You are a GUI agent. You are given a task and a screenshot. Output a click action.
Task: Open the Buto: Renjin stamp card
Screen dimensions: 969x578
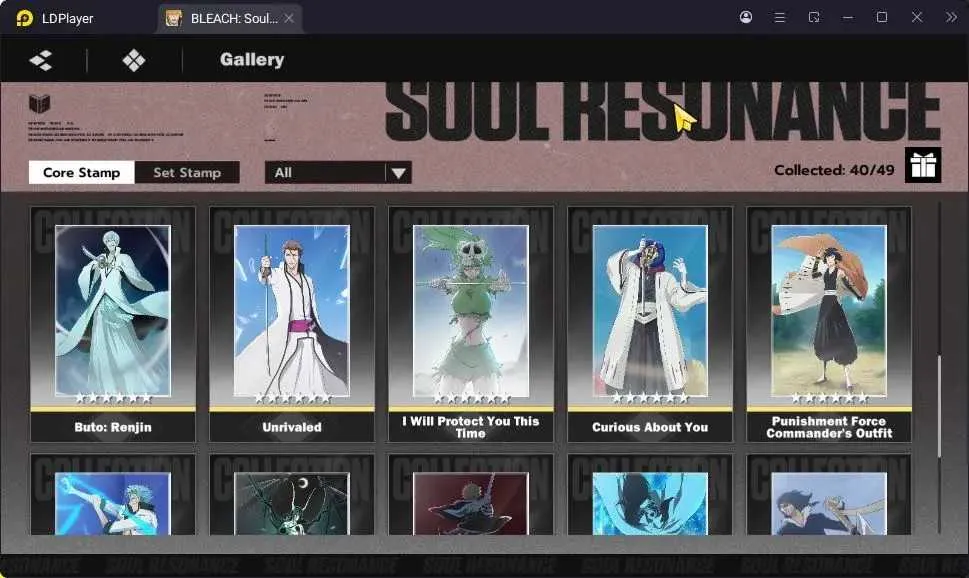[x=113, y=325]
